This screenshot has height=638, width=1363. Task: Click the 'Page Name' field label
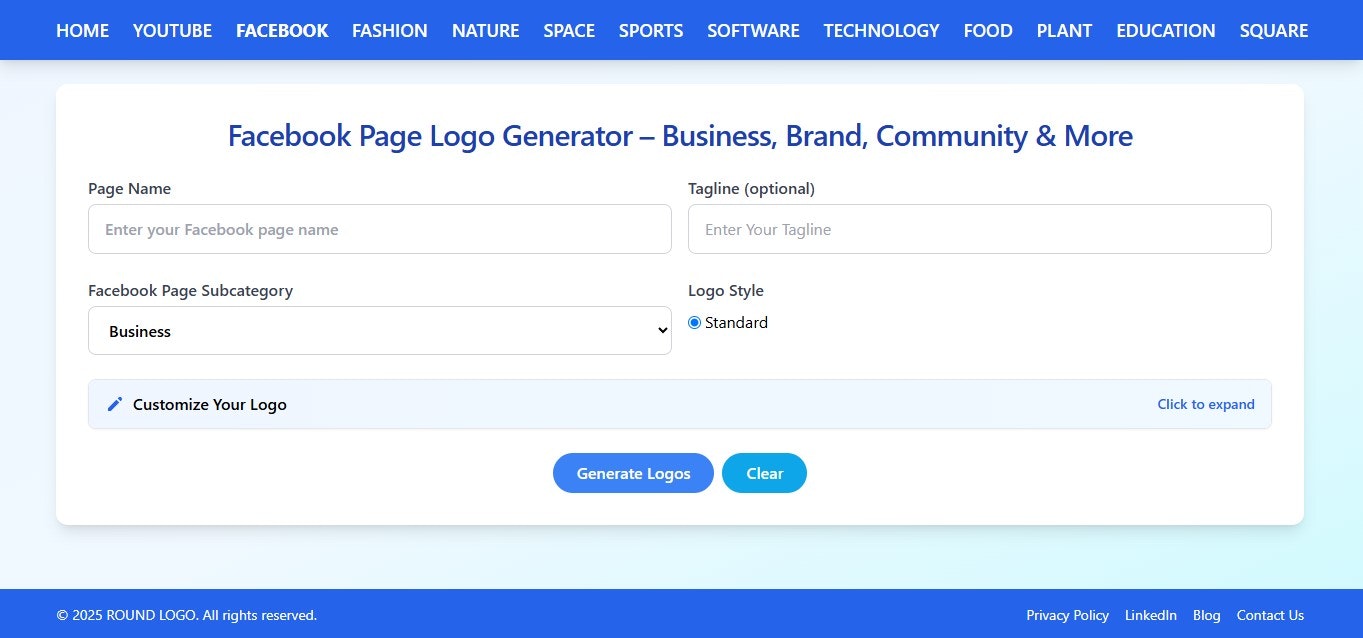pyautogui.click(x=129, y=189)
